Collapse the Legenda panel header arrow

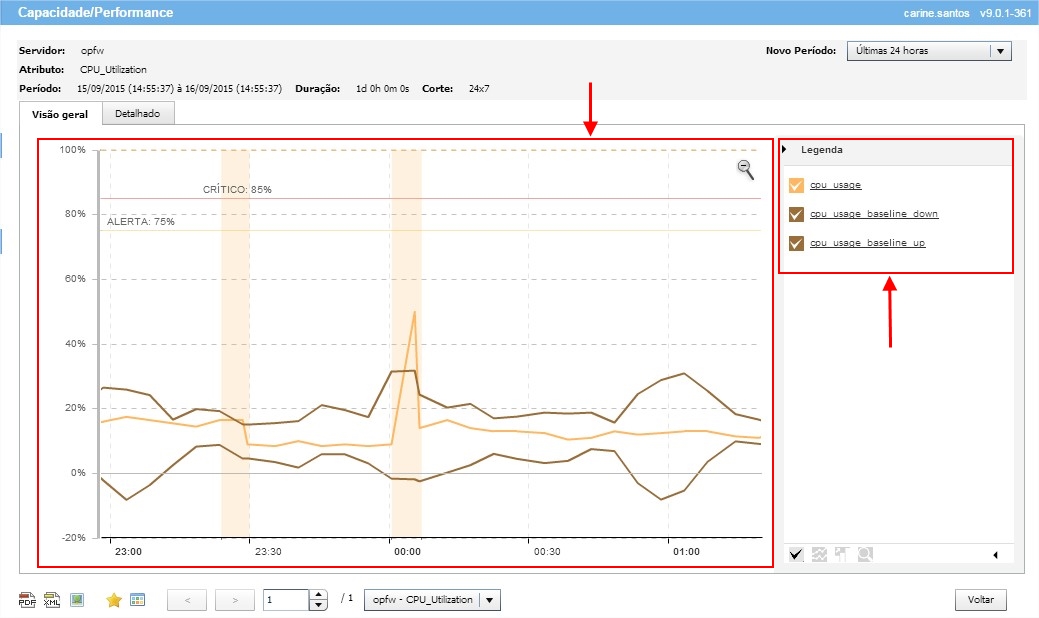[786, 150]
